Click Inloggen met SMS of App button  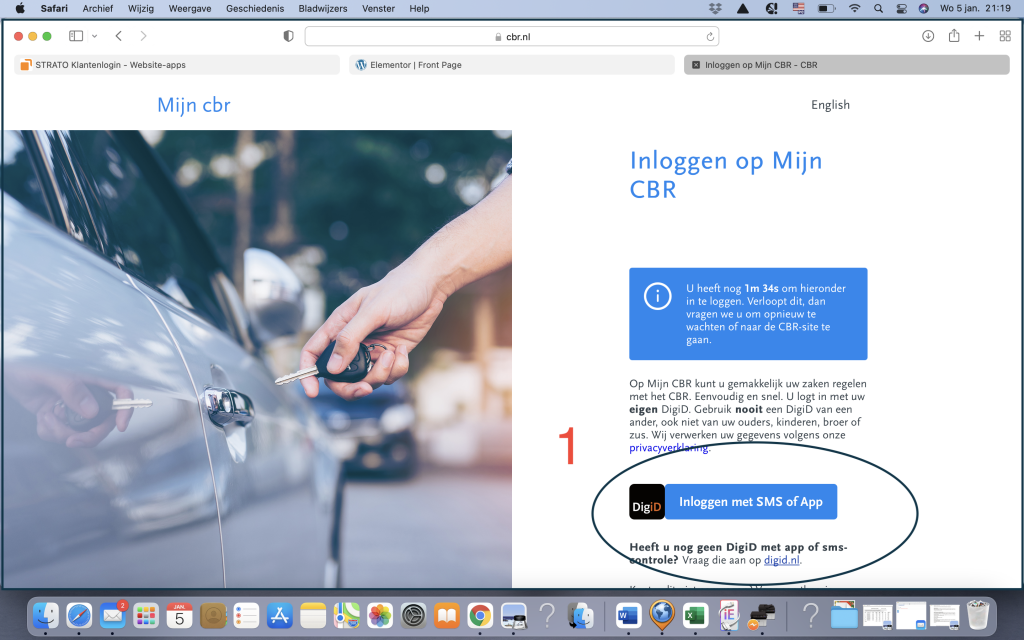[750, 502]
